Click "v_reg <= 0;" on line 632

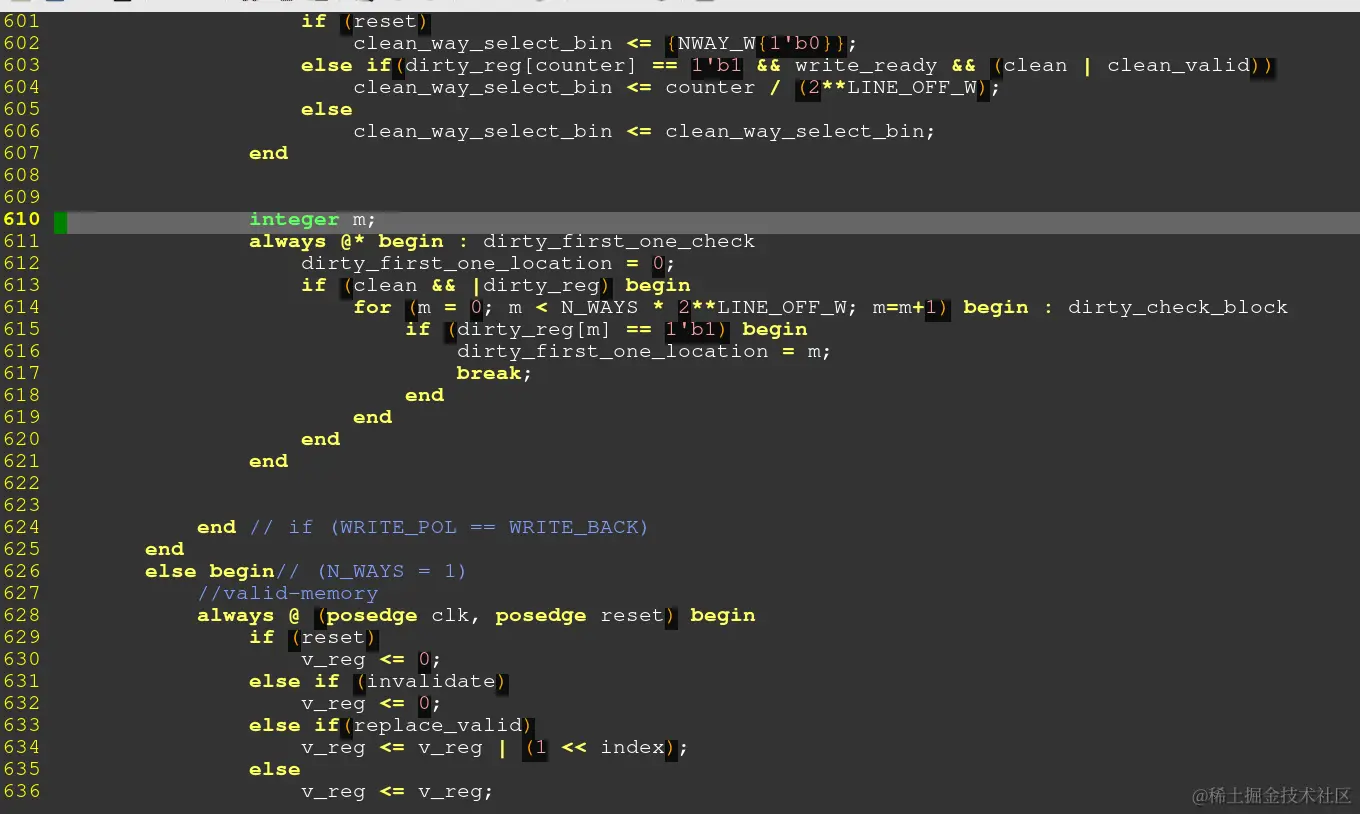372,704
